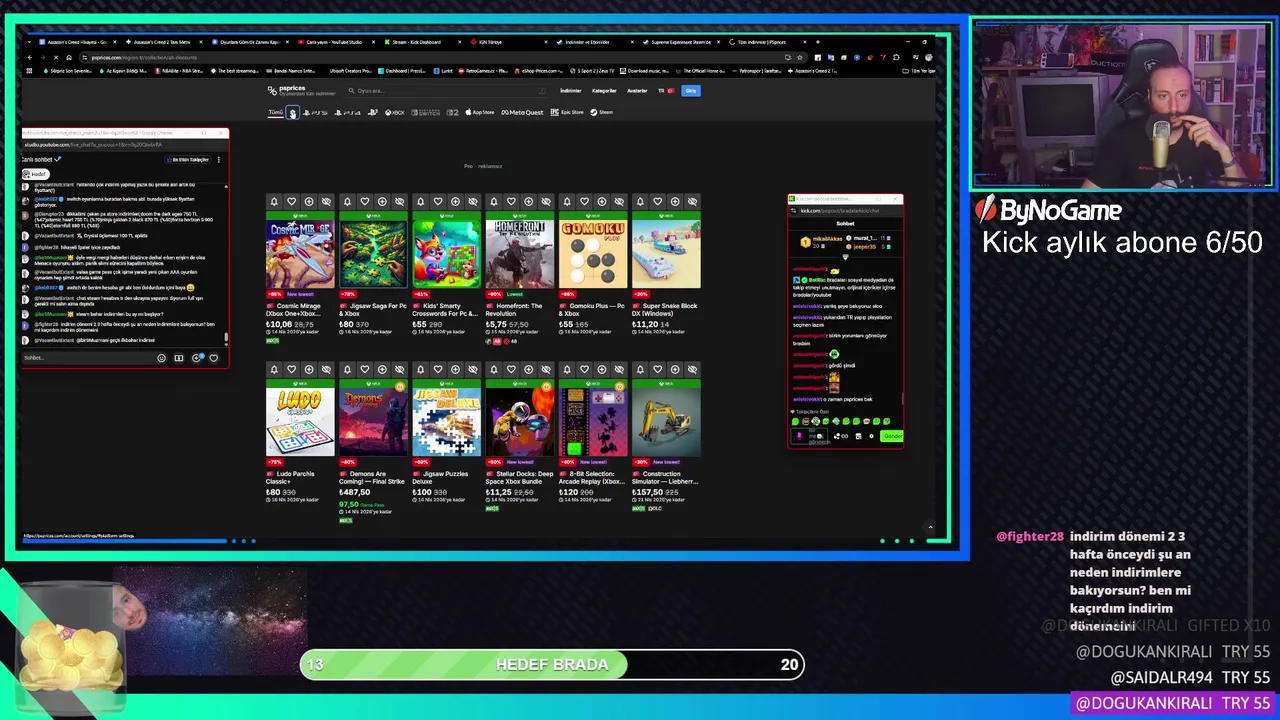Click the bell icon above Stellar Docks bundle
The width and height of the screenshot is (1280, 720).
(x=494, y=370)
